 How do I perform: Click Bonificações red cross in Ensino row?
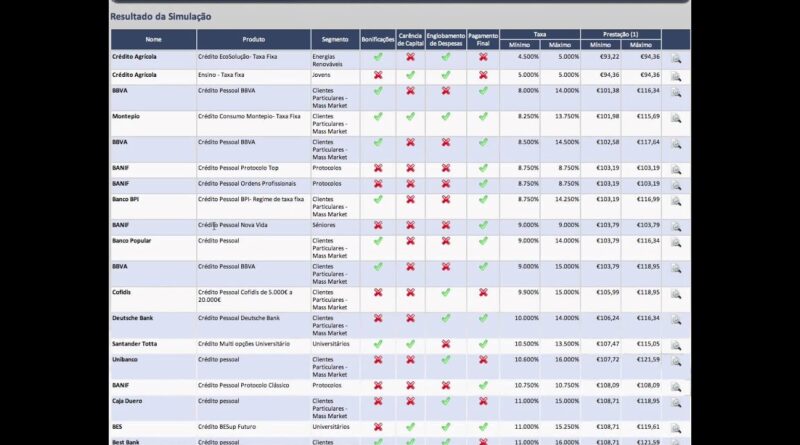click(x=378, y=75)
